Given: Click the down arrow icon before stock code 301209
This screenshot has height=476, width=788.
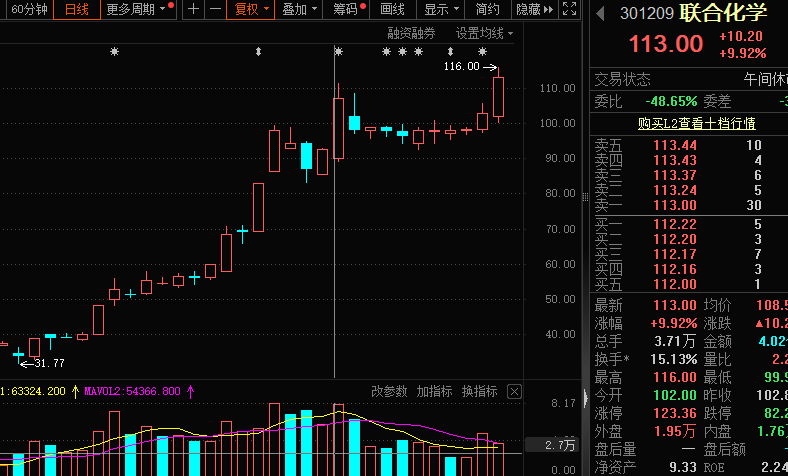Looking at the screenshot, I should pos(600,14).
